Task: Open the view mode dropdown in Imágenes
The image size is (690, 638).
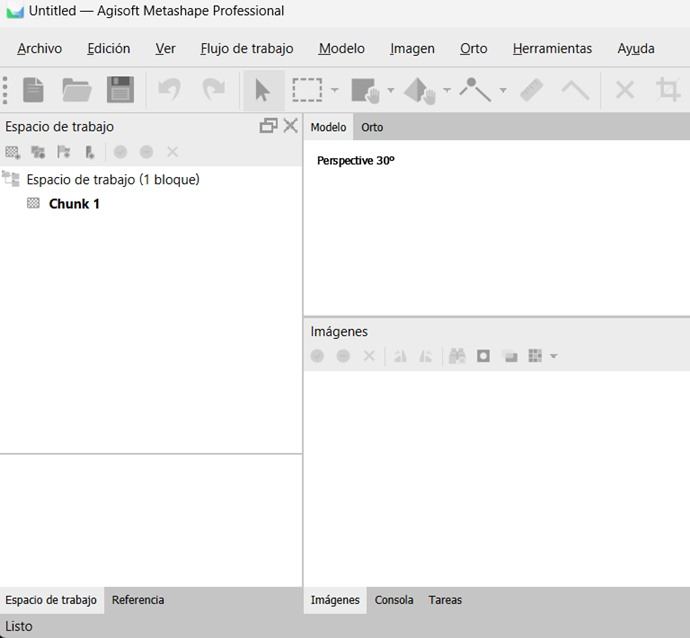Action: (x=554, y=356)
